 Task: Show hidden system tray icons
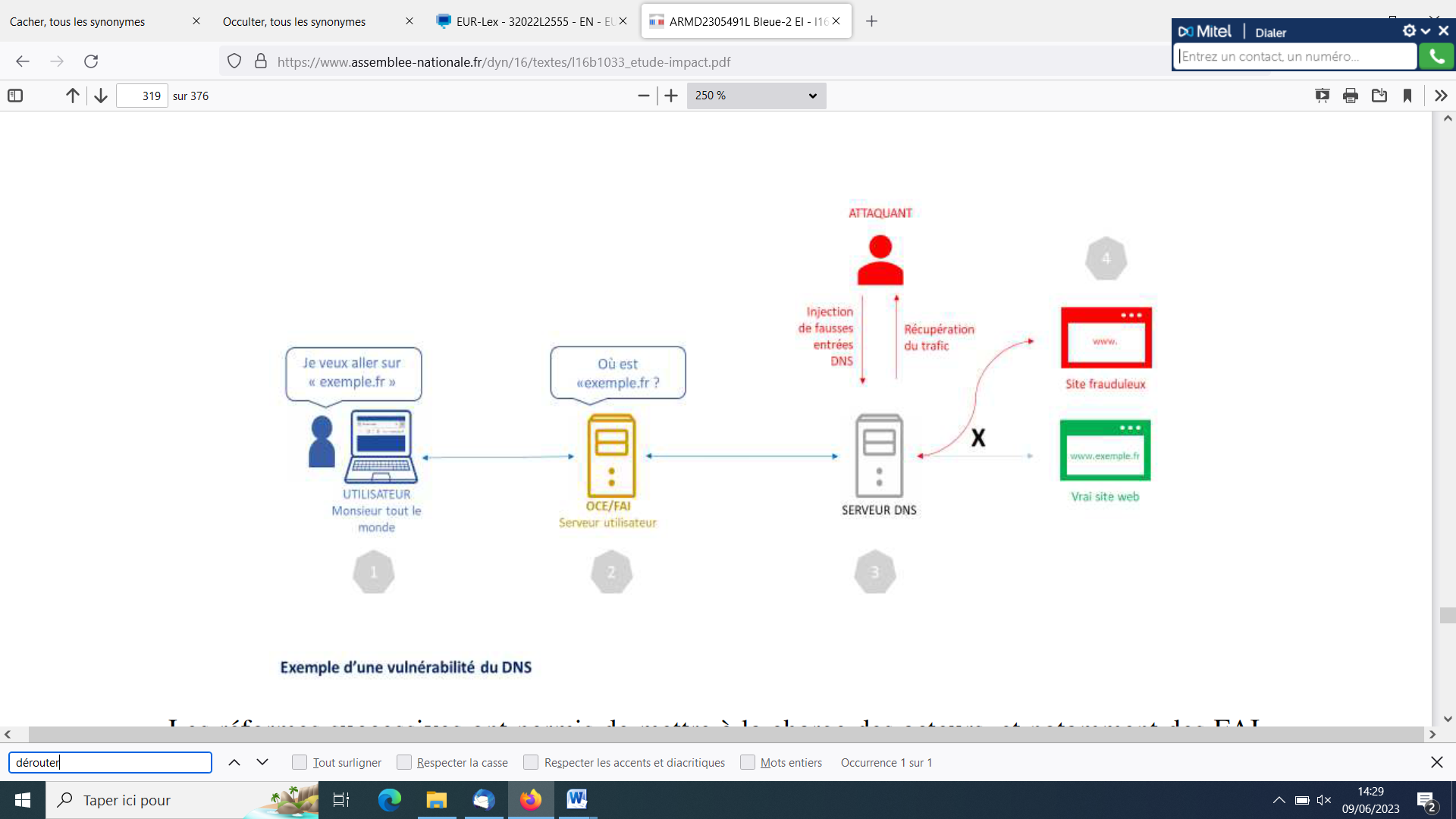click(x=1279, y=800)
